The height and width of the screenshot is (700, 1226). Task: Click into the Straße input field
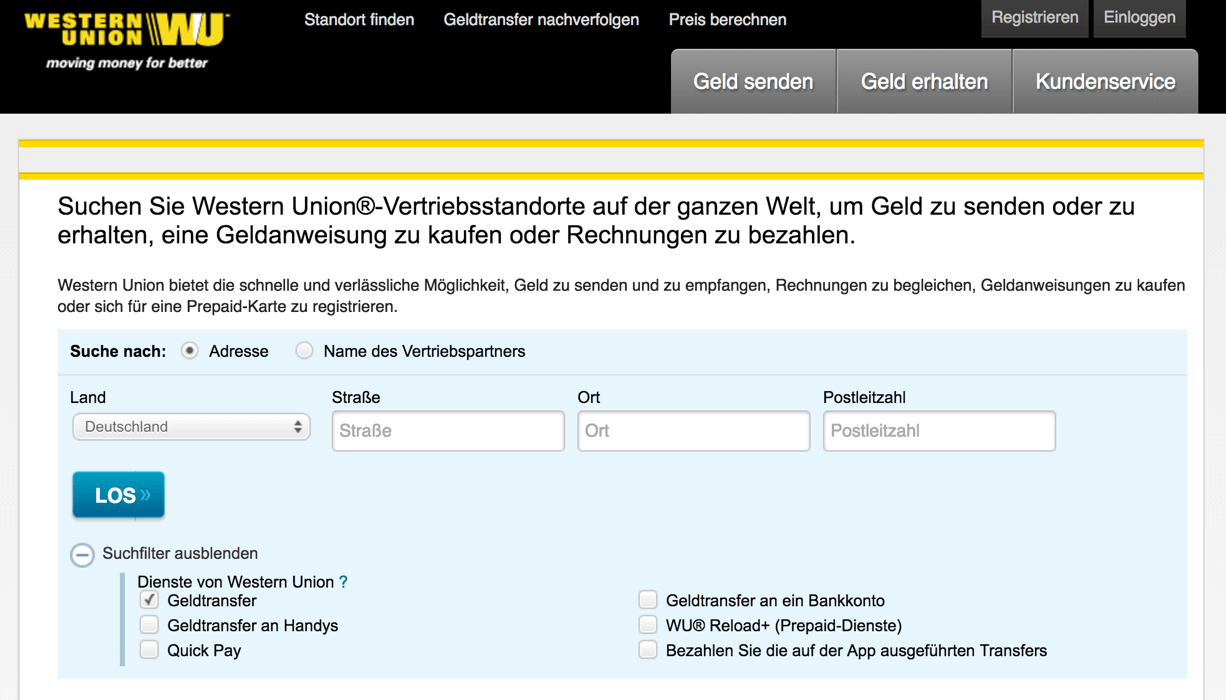click(448, 431)
